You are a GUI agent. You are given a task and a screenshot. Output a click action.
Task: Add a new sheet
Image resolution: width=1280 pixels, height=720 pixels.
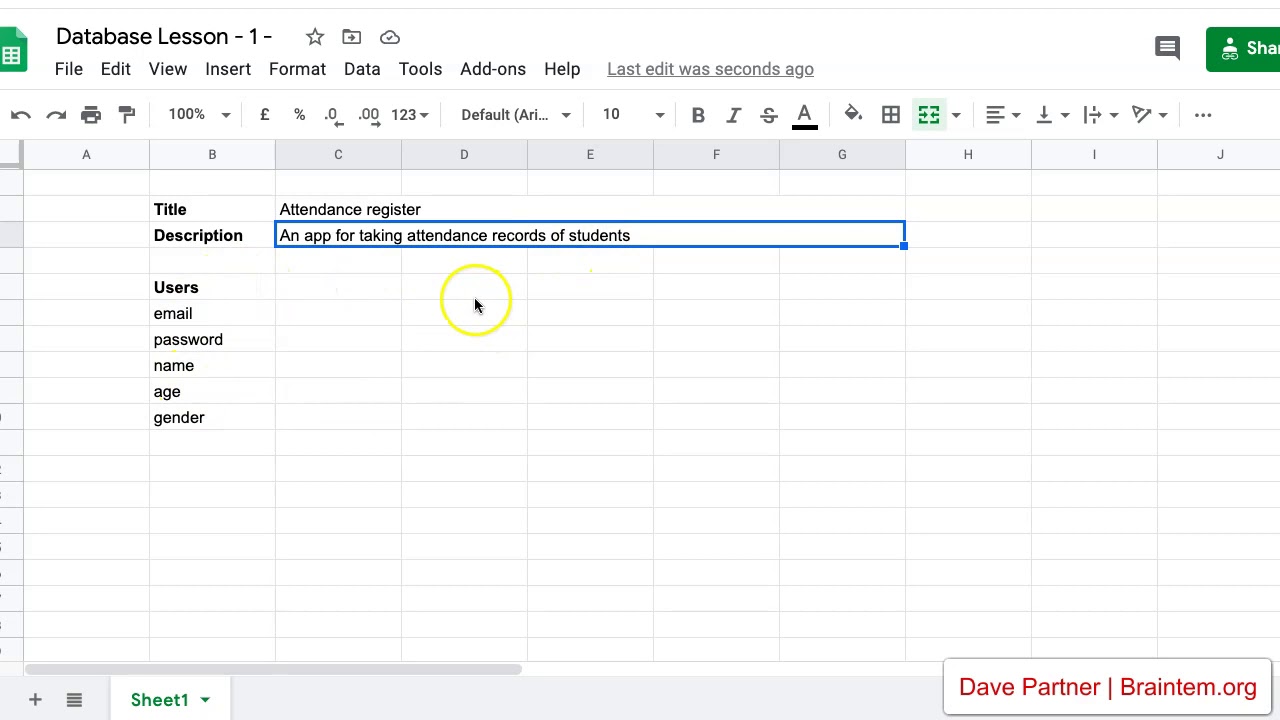(35, 700)
